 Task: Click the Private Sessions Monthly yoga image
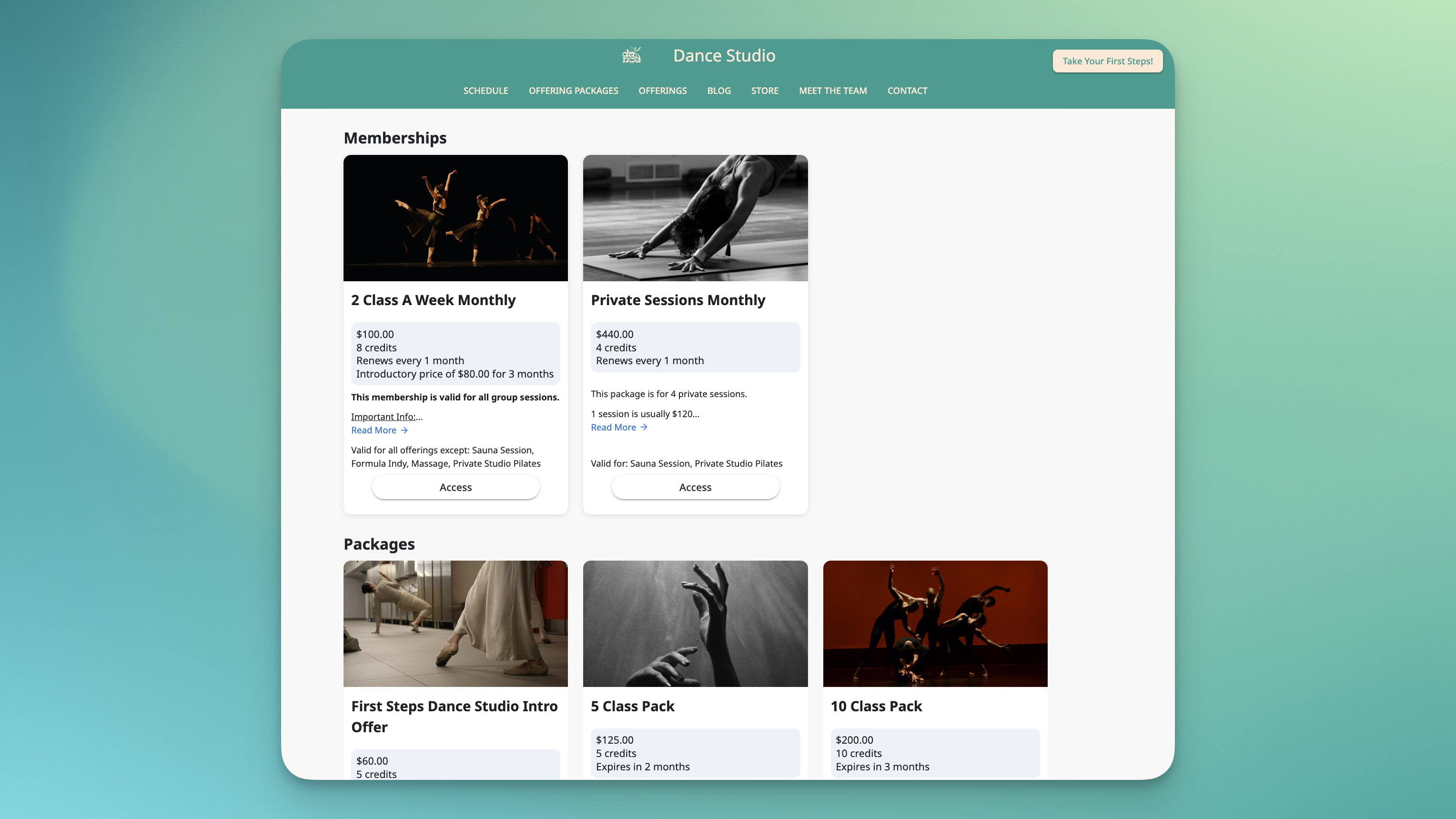pyautogui.click(x=695, y=218)
